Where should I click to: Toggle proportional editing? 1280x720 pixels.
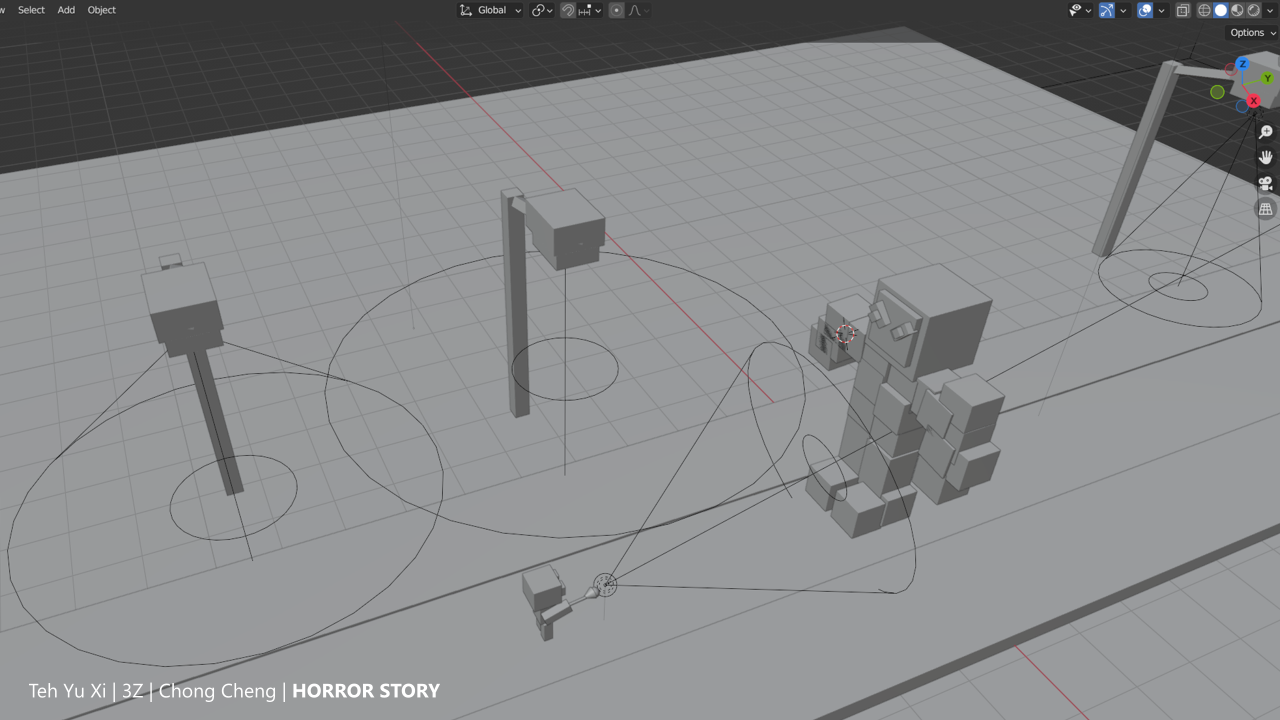617,10
